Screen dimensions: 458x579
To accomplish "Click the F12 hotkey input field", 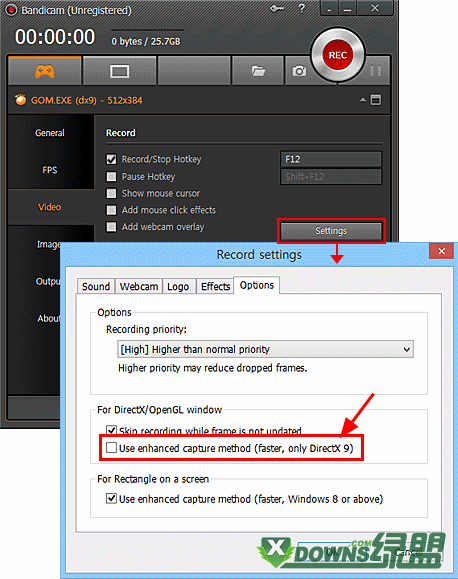I will click(x=331, y=159).
